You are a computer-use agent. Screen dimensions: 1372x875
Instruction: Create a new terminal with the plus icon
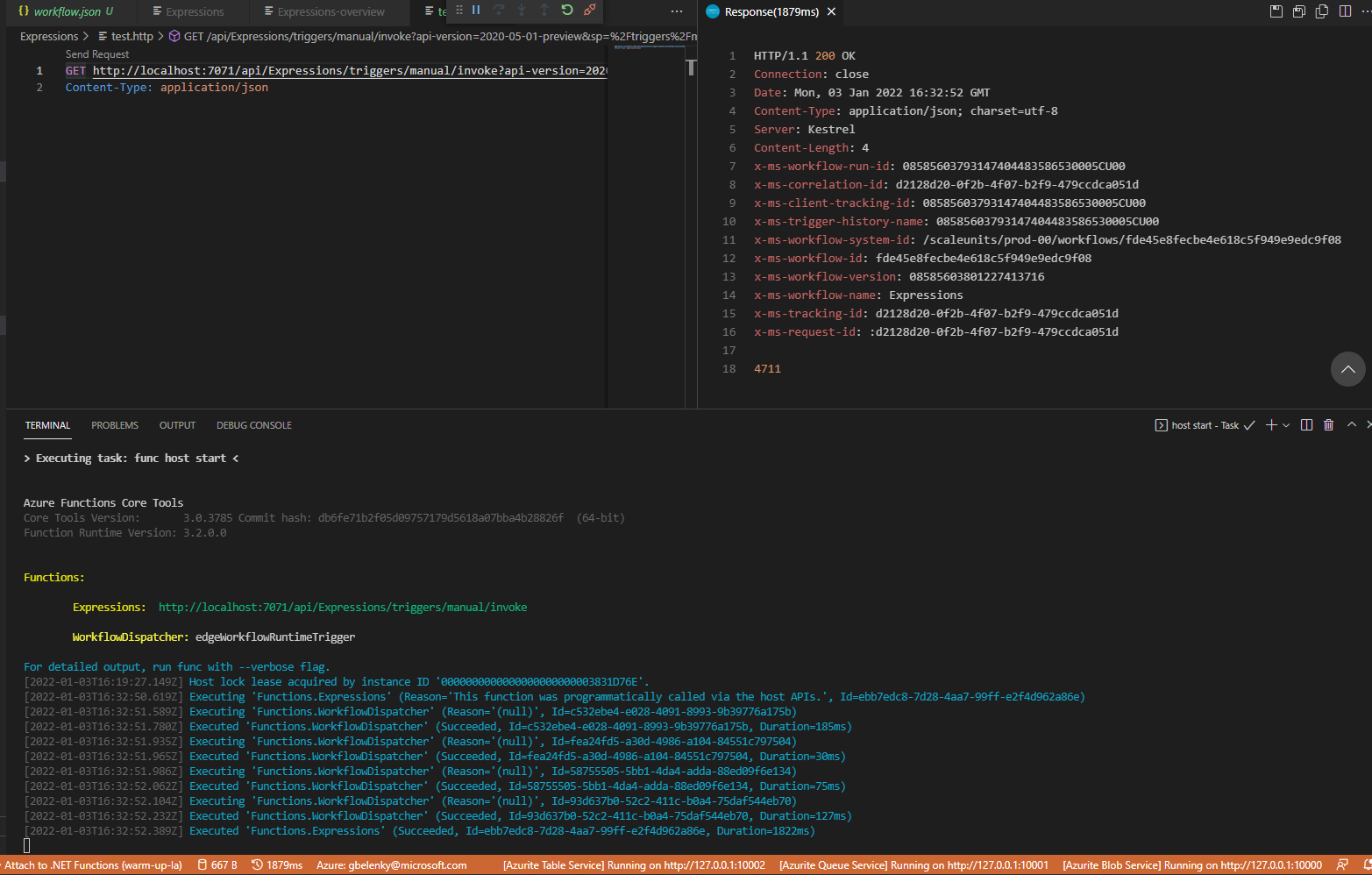point(1271,425)
